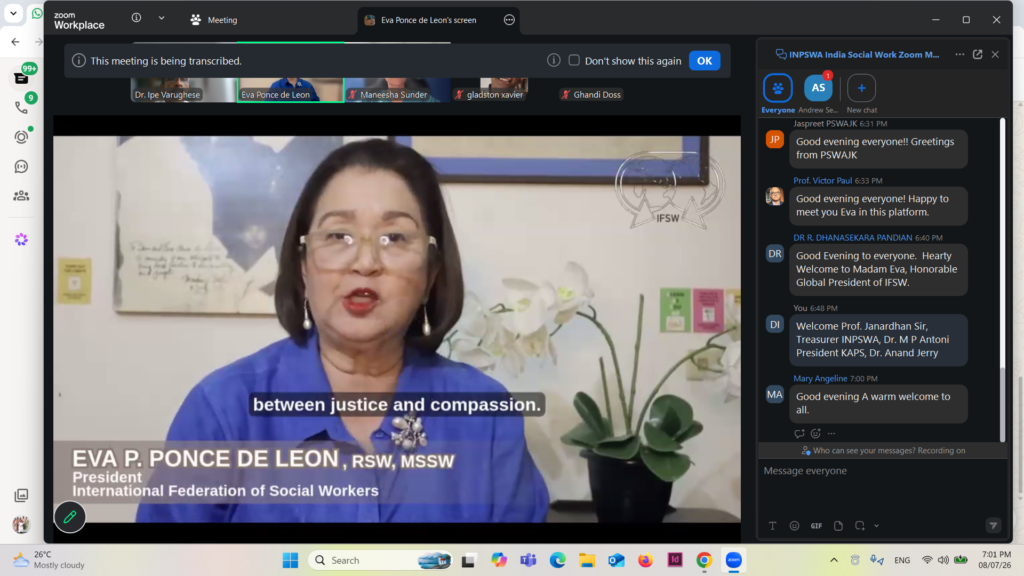Open the chat panel more options ellipsis
The width and height of the screenshot is (1024, 576).
coord(959,54)
